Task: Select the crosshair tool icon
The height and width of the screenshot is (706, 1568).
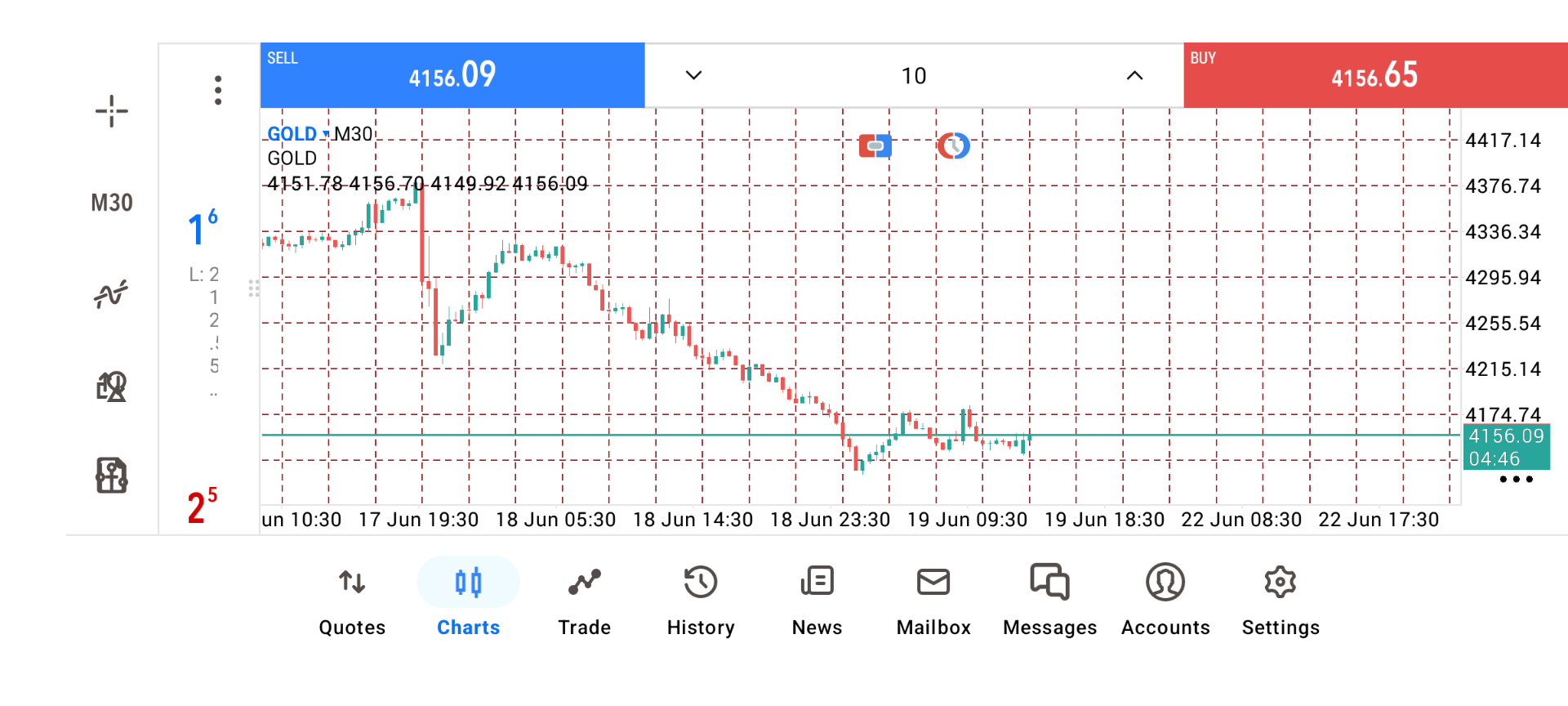Action: [x=111, y=111]
